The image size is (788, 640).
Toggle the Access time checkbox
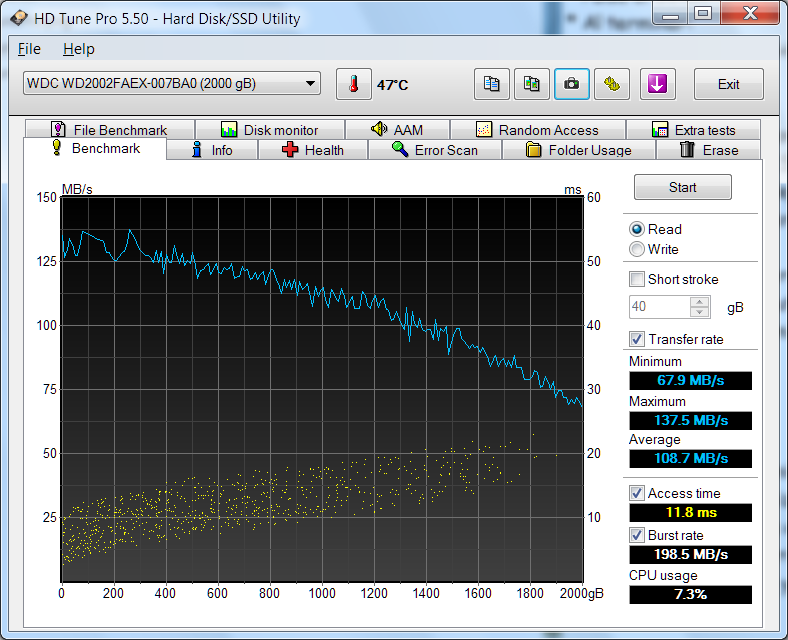pos(637,493)
